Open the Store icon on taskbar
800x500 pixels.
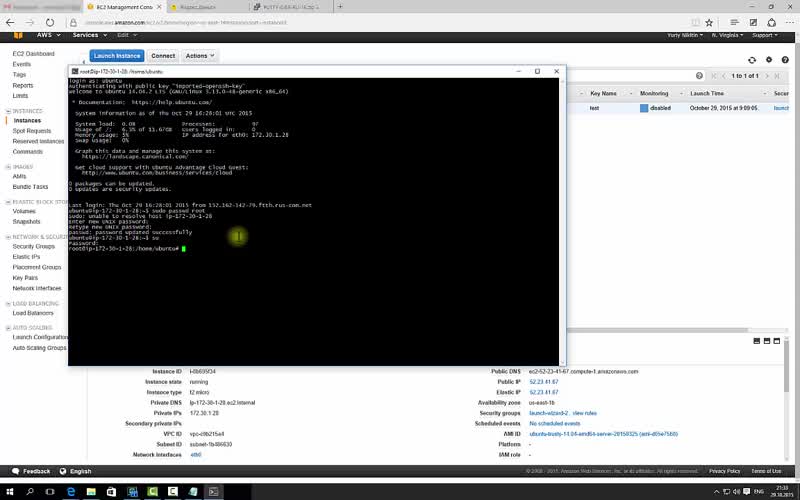(111, 492)
